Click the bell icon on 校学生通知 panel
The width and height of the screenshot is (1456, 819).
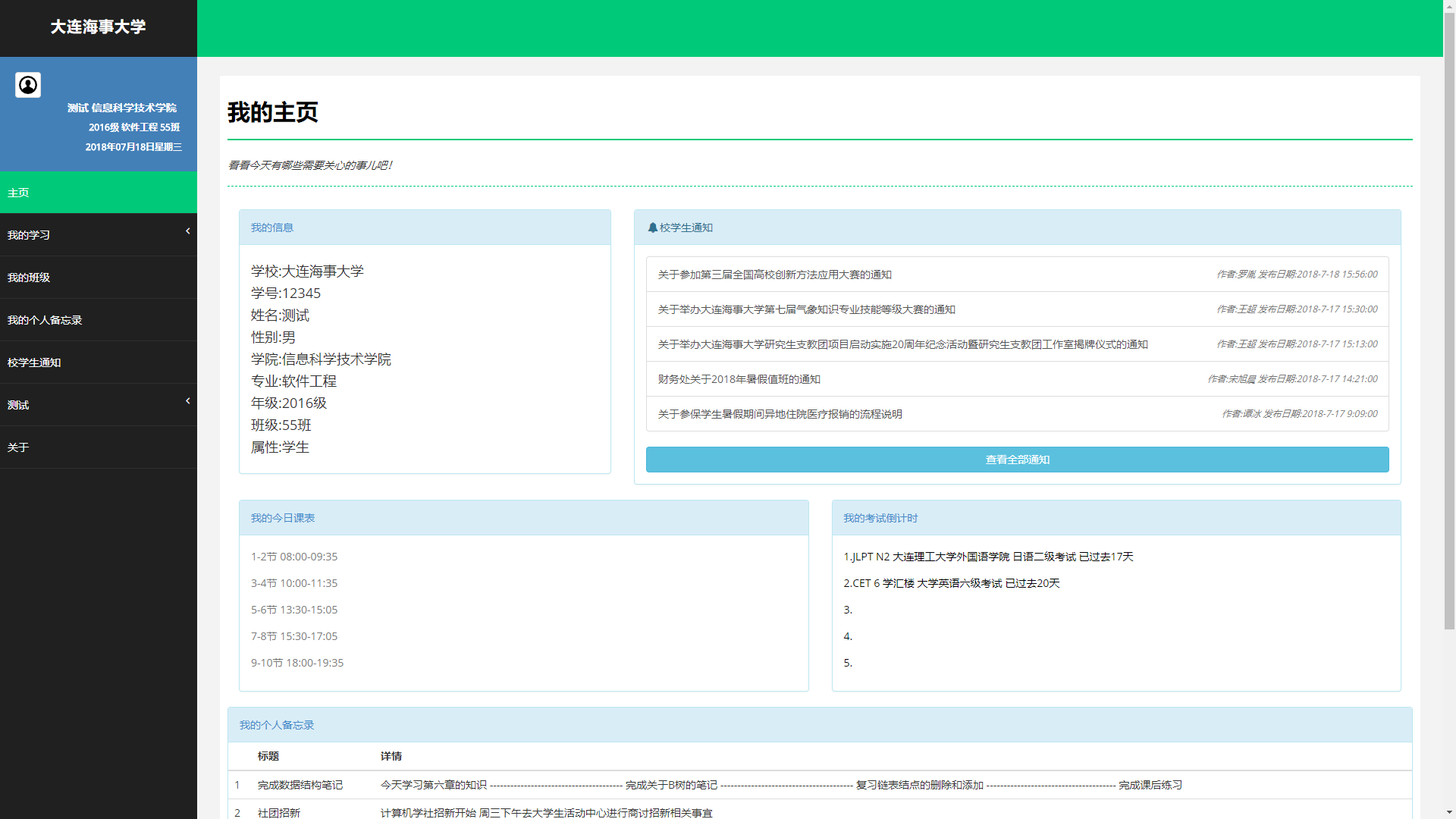654,227
